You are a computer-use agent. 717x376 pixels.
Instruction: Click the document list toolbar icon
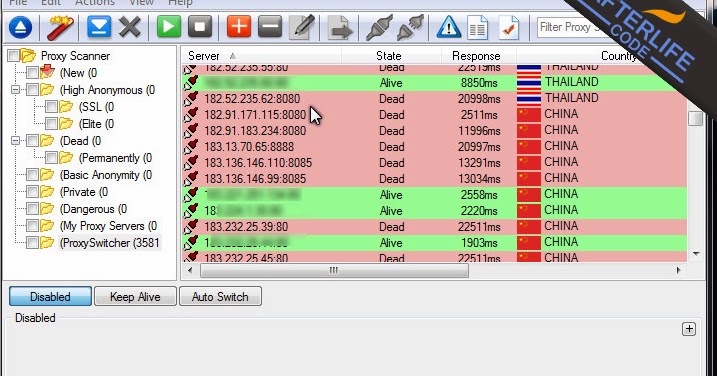[477, 27]
